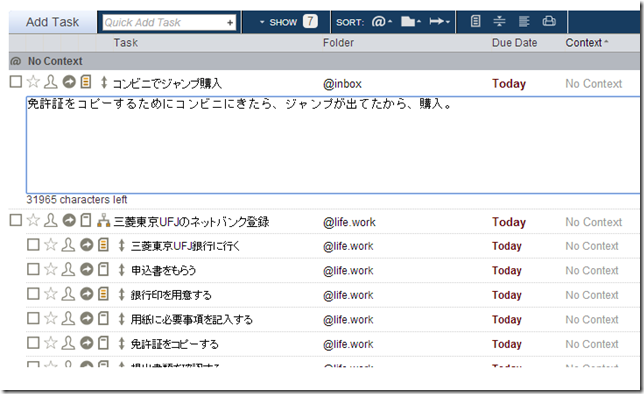The width and height of the screenshot is (644, 394).
Task: Click the 申込書をもらう task title
Action: (163, 271)
